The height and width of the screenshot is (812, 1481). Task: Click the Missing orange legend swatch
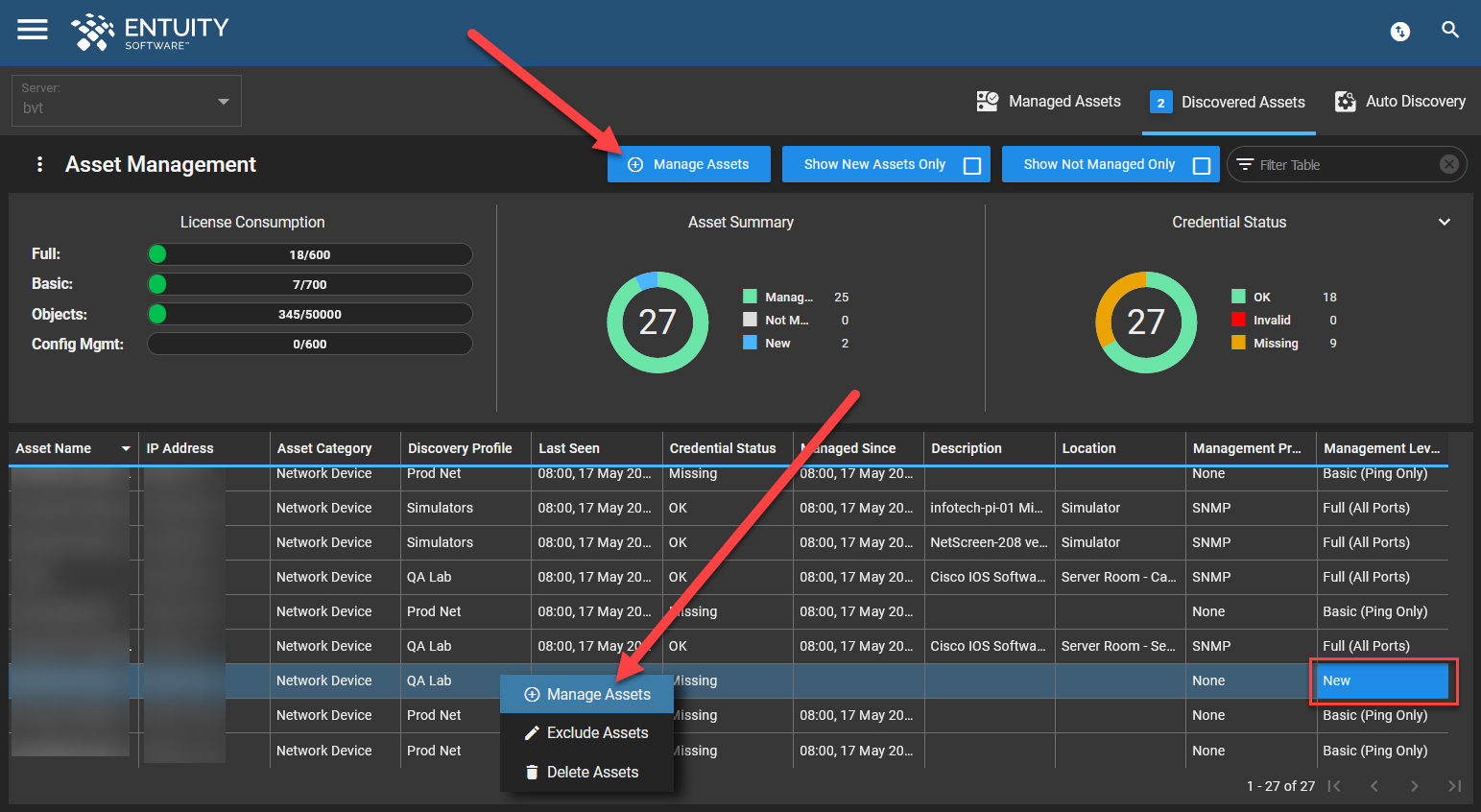tap(1238, 343)
